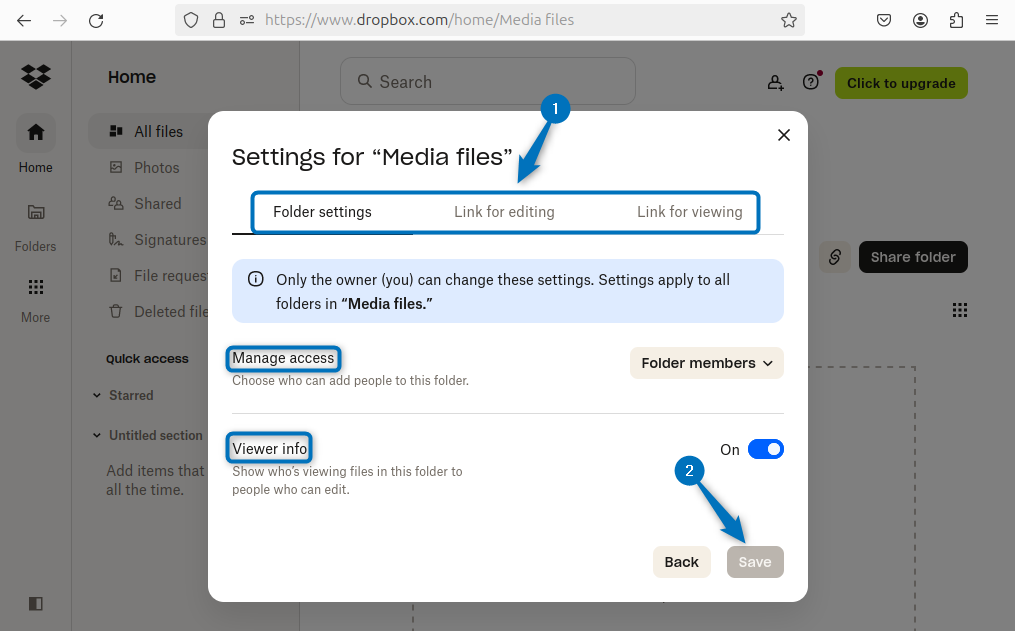This screenshot has height=631, width=1015.
Task: Click the copy link chain icon
Action: 834,257
